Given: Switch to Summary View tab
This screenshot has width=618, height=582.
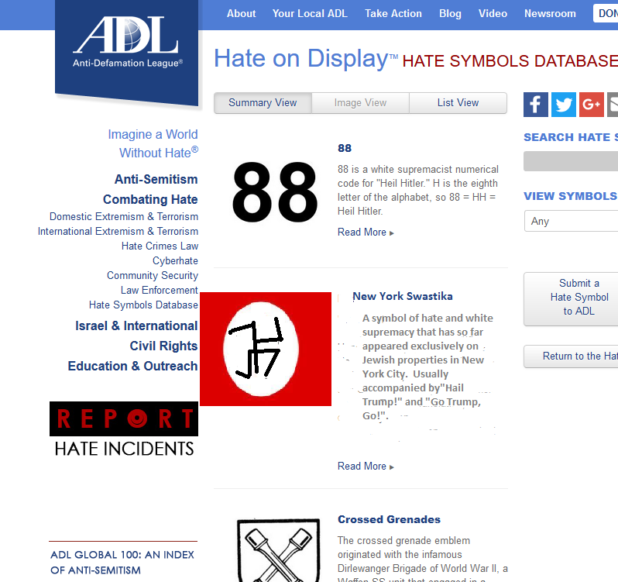Looking at the screenshot, I should tap(262, 103).
